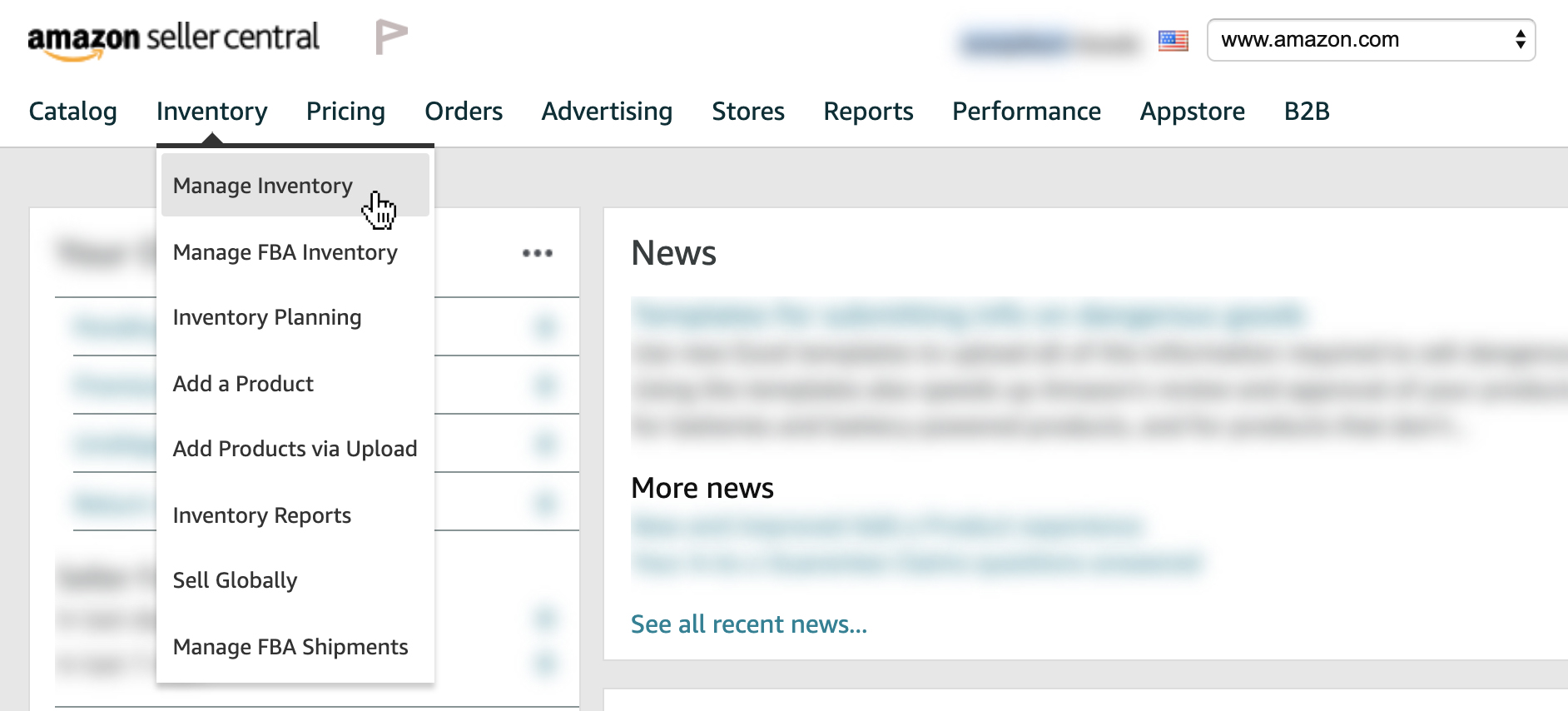Screen dimensions: 1568x711
Task: Click the blurred account name in header
Action: (1049, 42)
